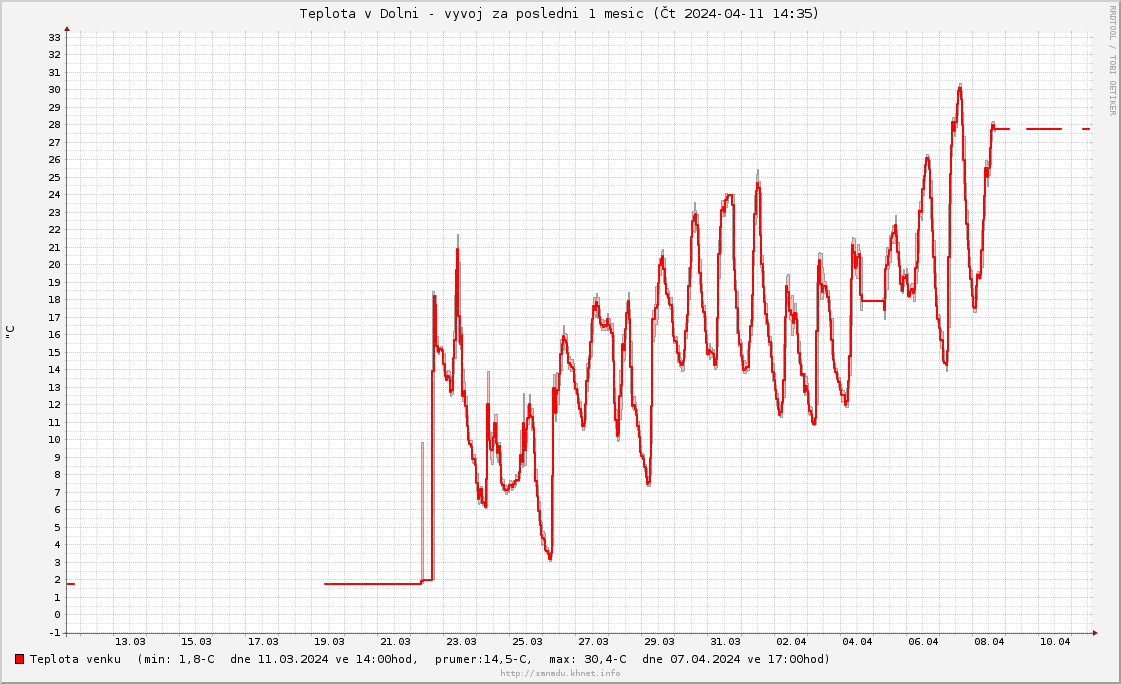Click the x-axis date label 17.03
The image size is (1121, 684).
(x=262, y=642)
